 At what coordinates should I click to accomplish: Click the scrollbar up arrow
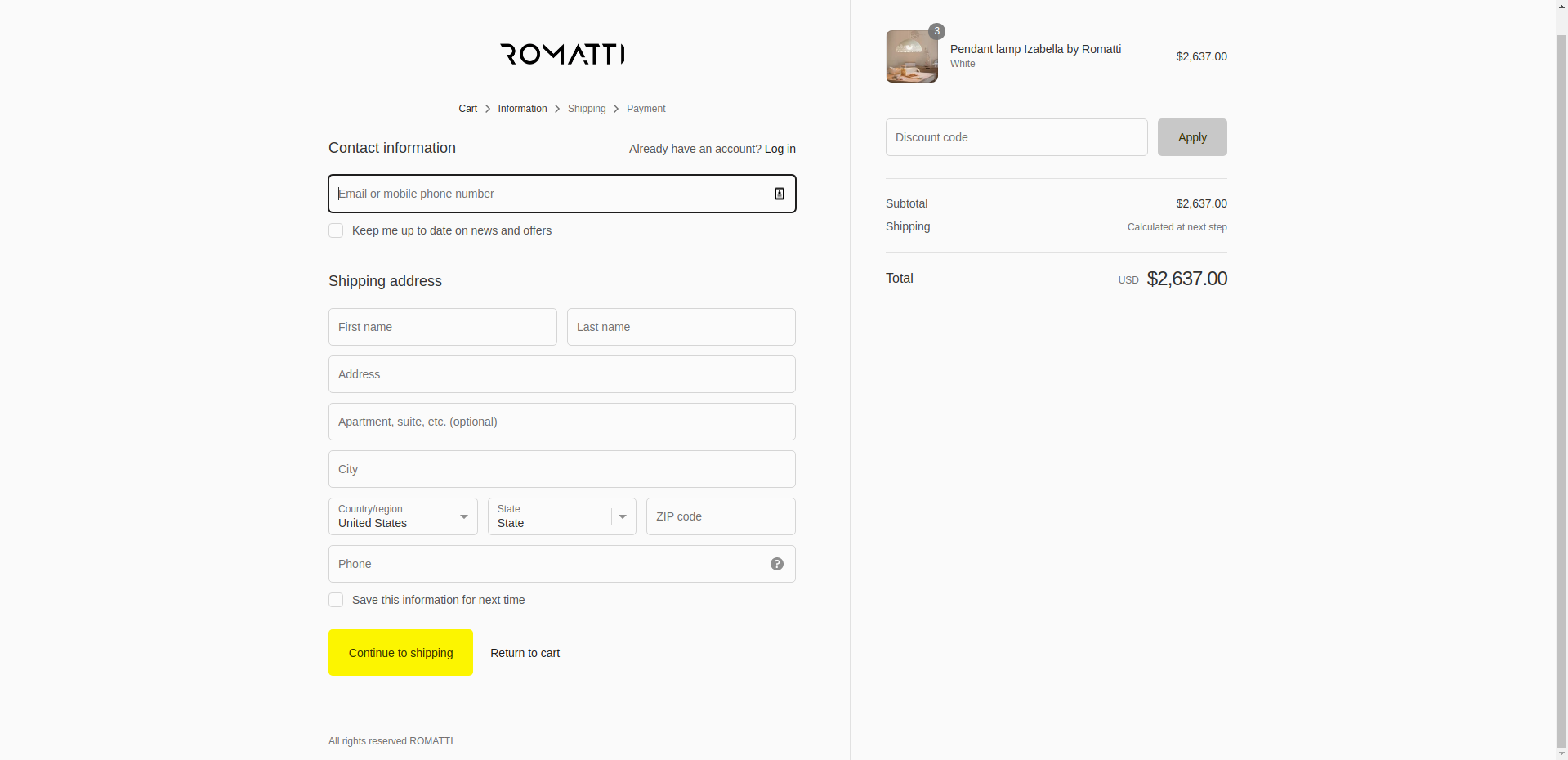point(1561,6)
